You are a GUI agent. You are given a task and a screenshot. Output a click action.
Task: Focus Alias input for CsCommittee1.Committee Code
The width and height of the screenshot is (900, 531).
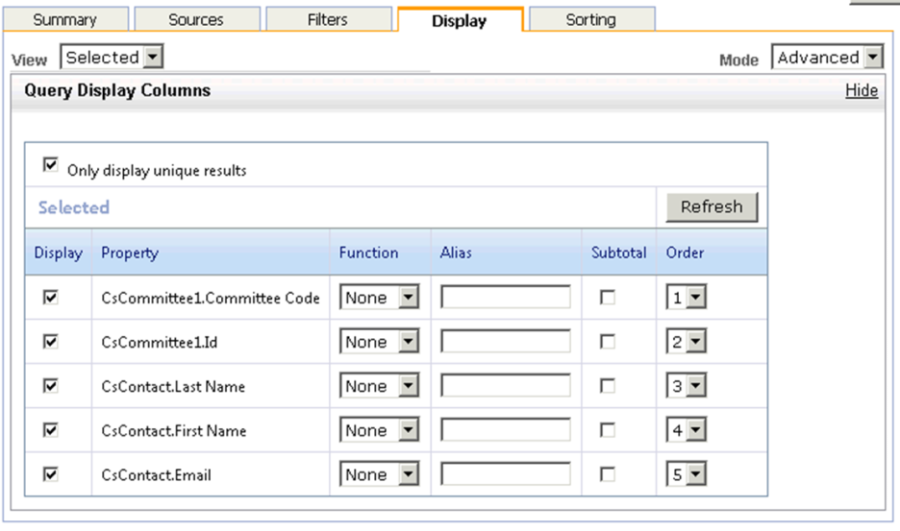tap(505, 298)
